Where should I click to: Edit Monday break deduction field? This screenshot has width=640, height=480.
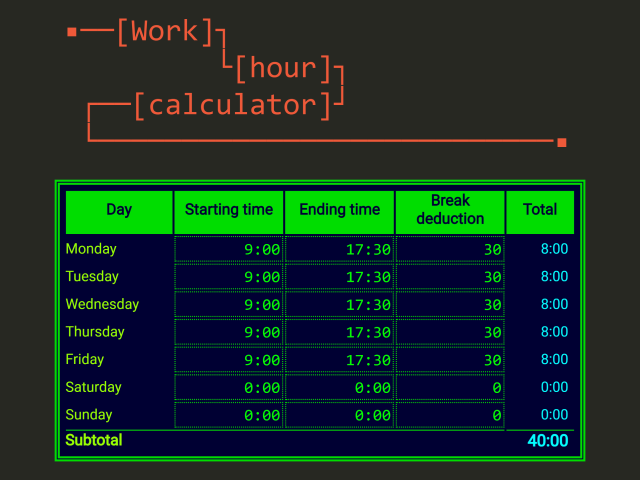450,249
